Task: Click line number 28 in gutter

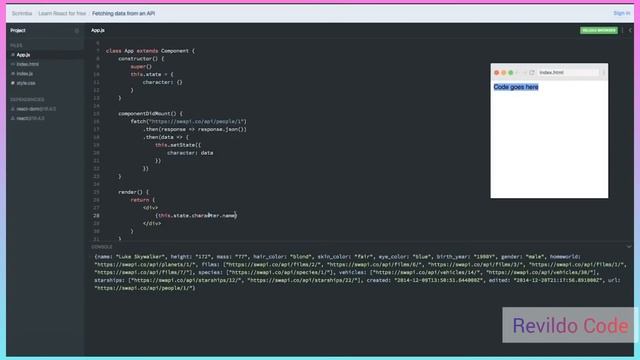Action: 96,216
